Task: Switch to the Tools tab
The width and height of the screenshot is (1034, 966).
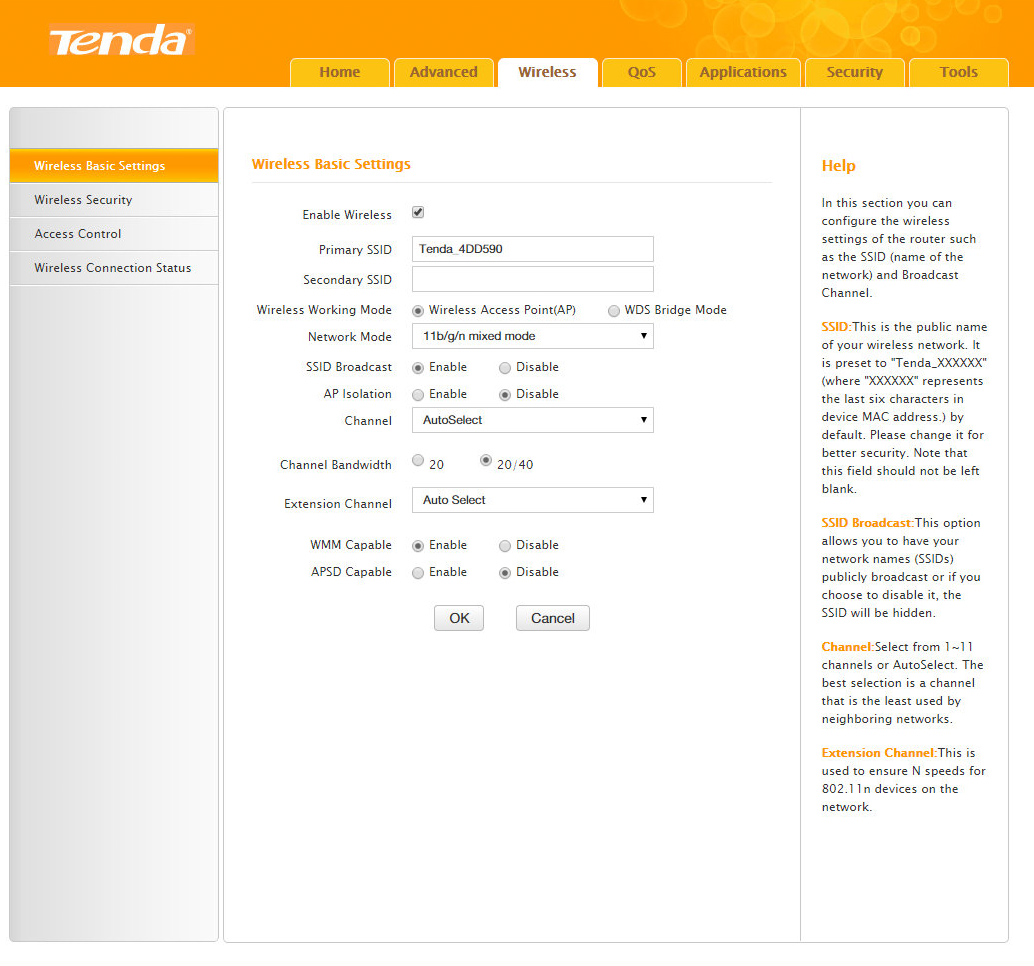Action: tap(959, 72)
